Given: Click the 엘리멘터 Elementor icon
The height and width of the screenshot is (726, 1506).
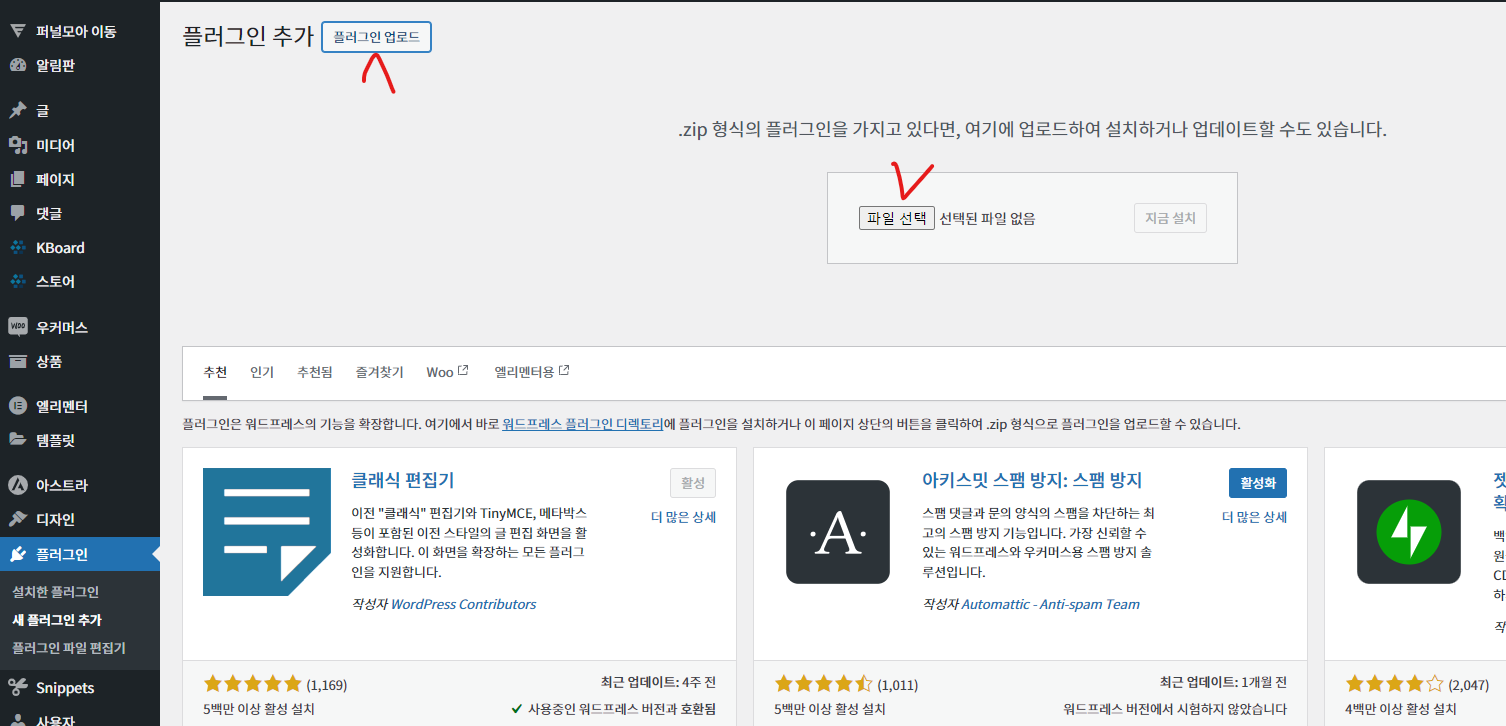Looking at the screenshot, I should click(17, 406).
